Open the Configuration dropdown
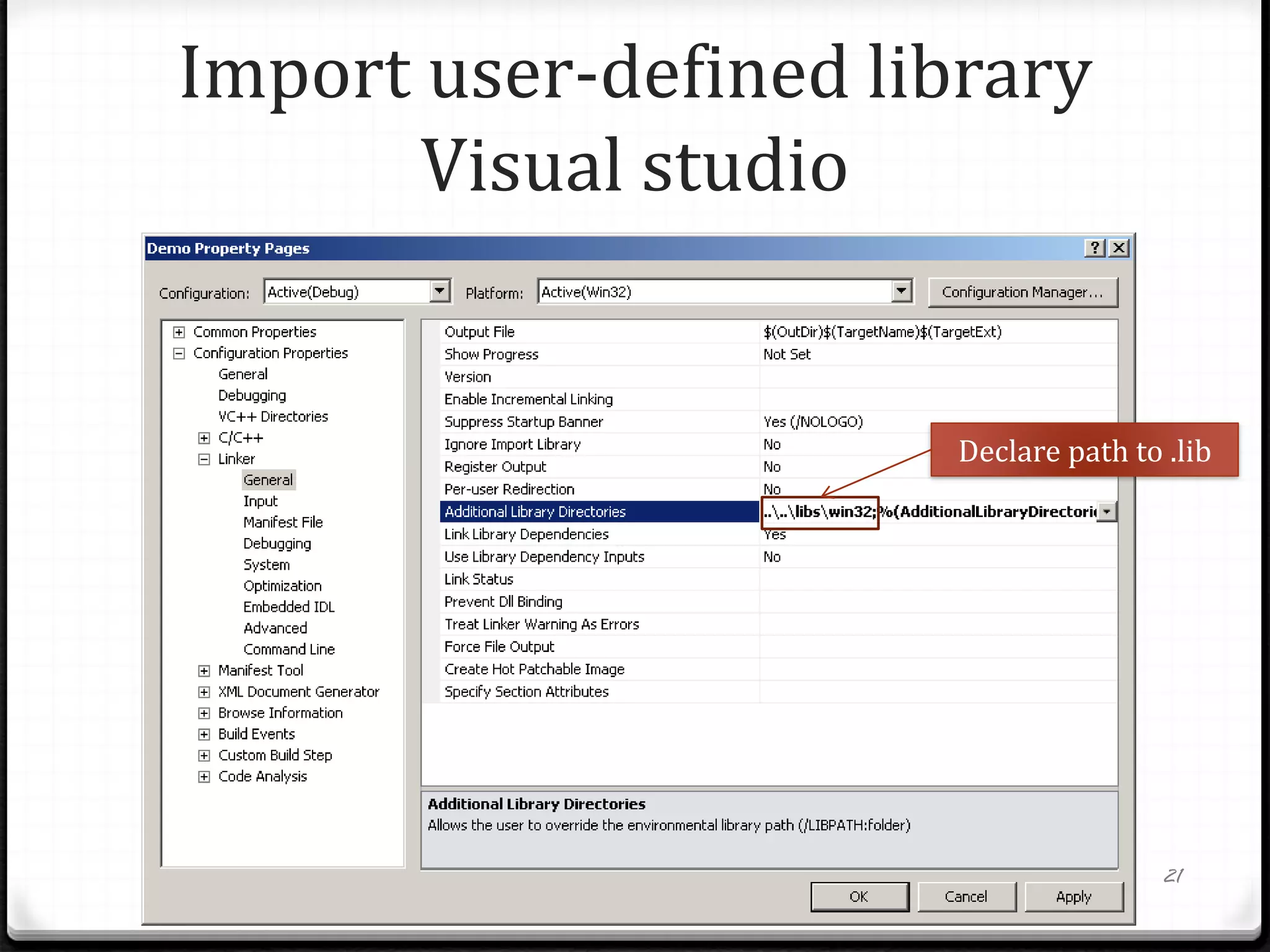Screen dimensions: 1270x952 (x=439, y=291)
